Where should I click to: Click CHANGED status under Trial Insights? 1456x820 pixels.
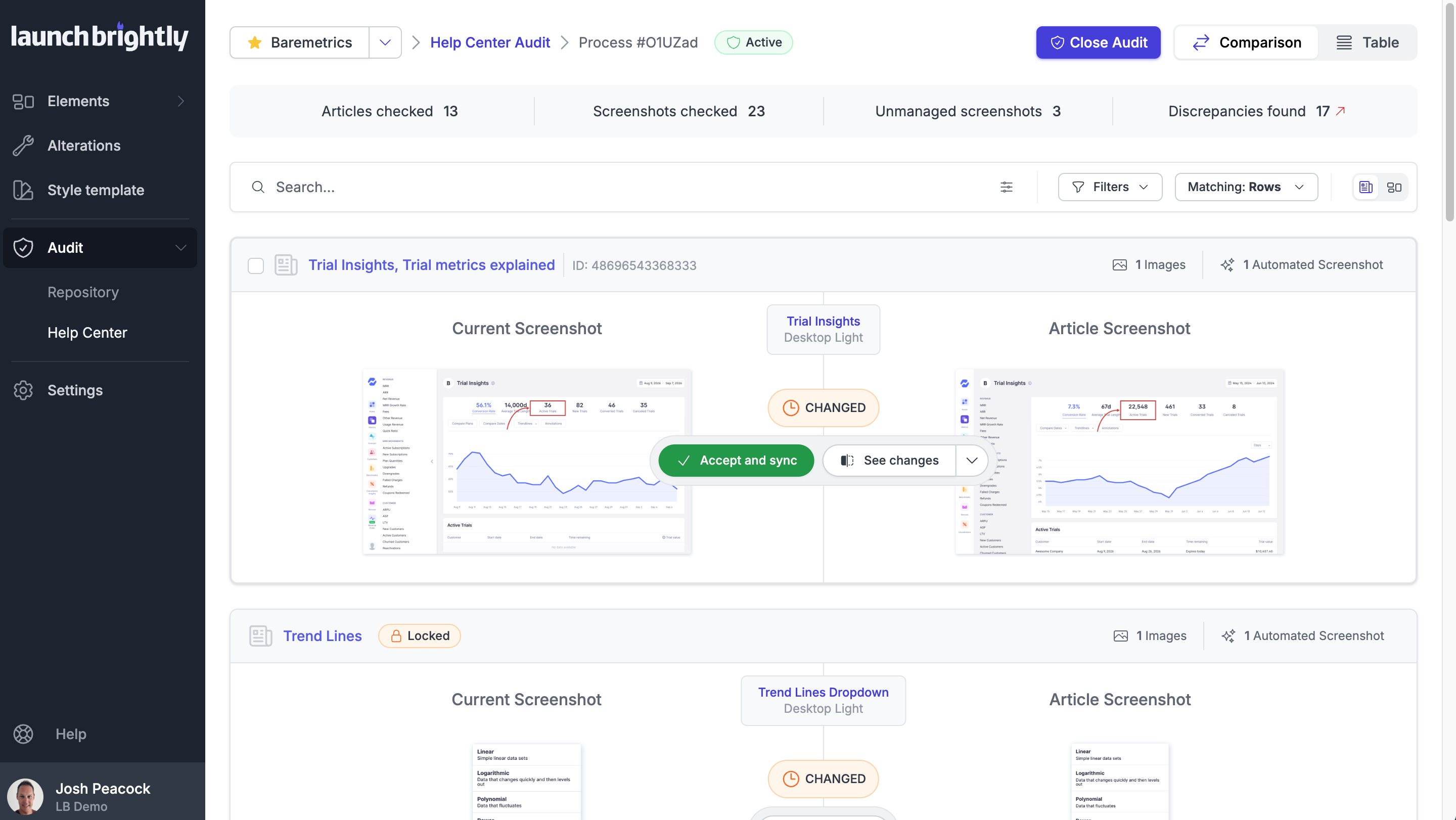click(x=824, y=407)
